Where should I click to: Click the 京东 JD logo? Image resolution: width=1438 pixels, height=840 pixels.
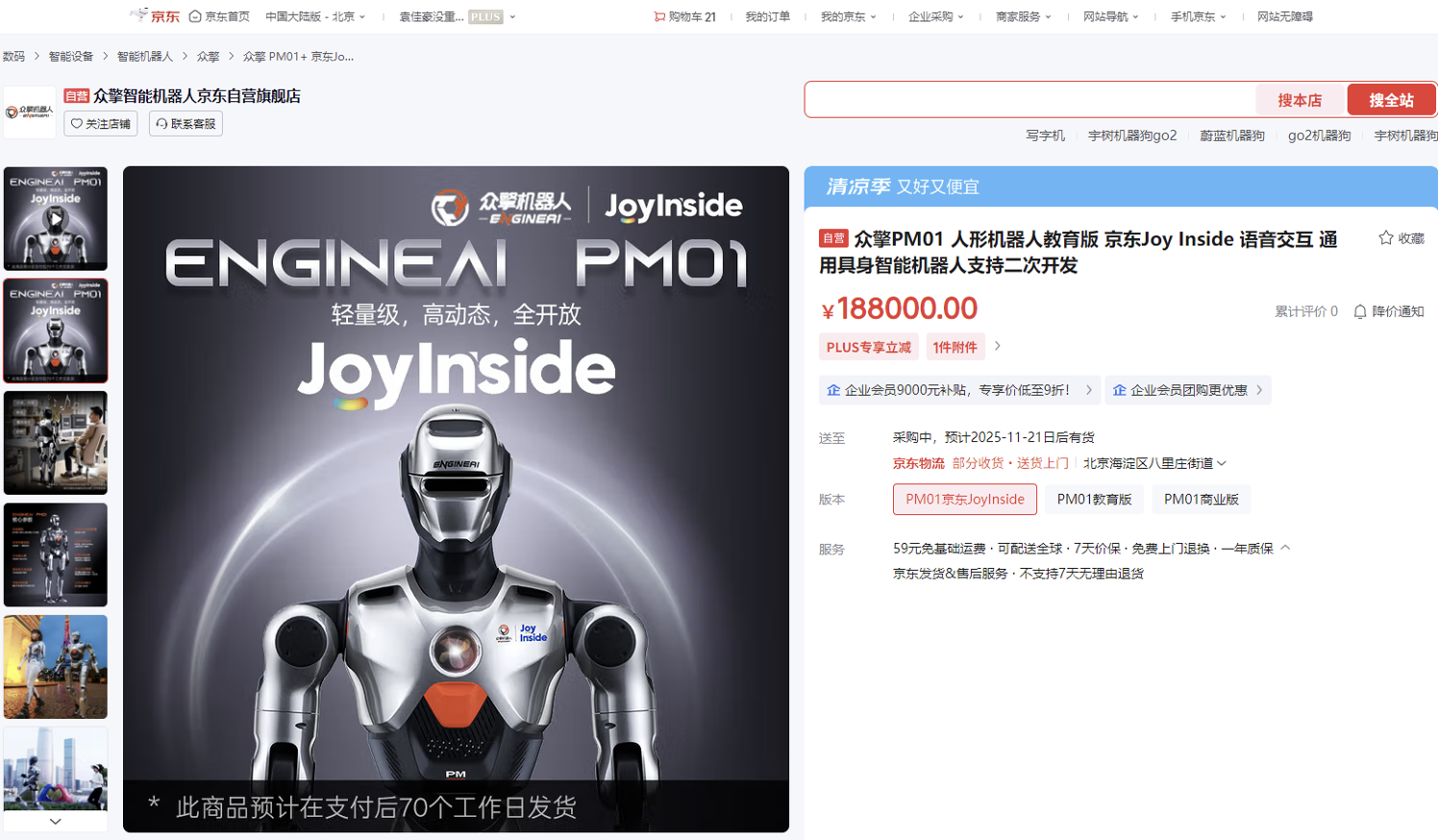(x=157, y=16)
